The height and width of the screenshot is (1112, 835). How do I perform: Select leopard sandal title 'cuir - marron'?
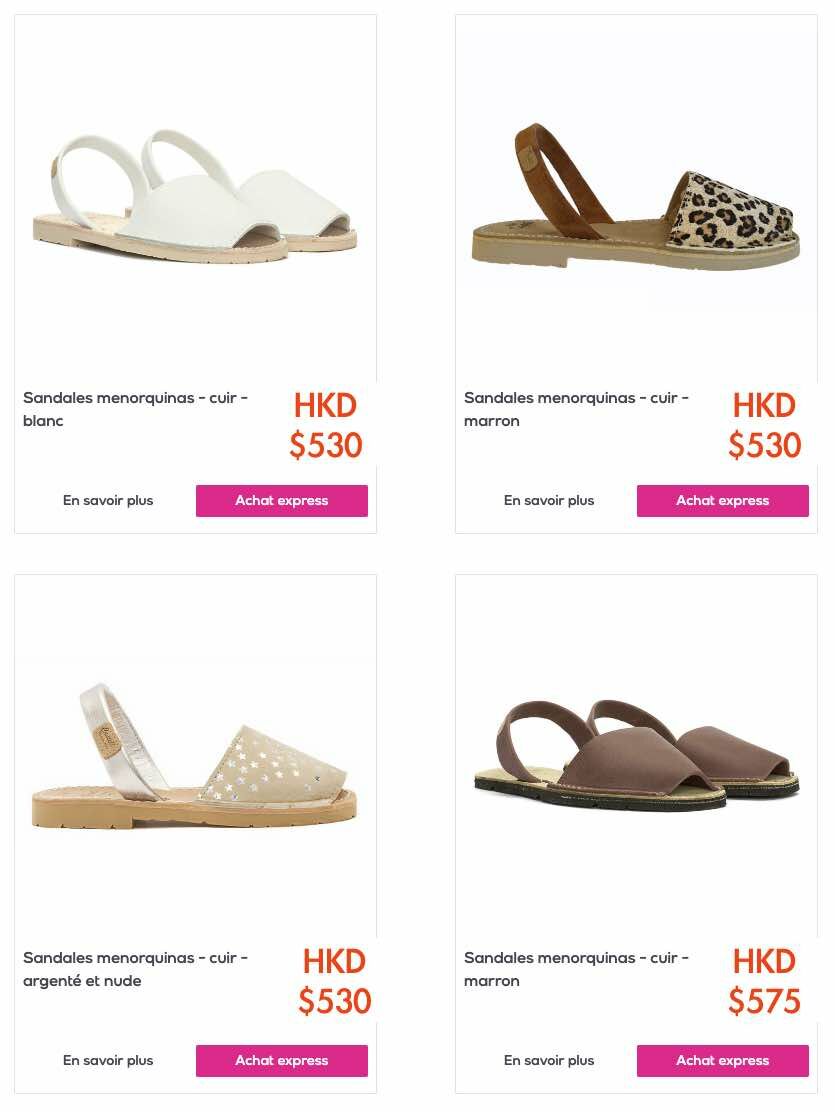(x=576, y=409)
